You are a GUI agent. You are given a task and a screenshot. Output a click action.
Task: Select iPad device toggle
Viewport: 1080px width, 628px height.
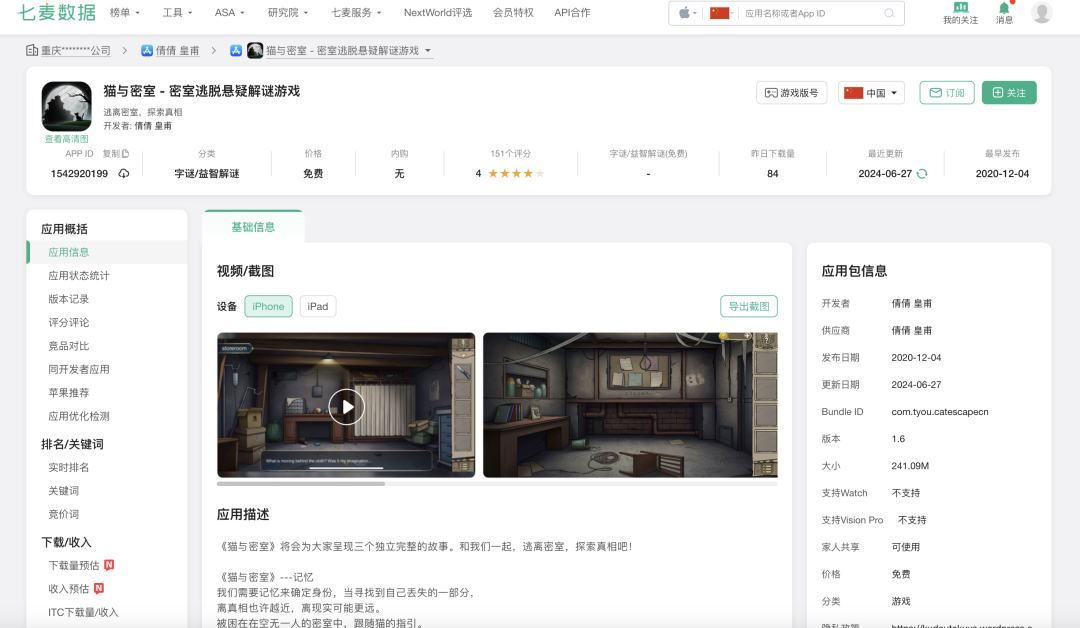318,306
